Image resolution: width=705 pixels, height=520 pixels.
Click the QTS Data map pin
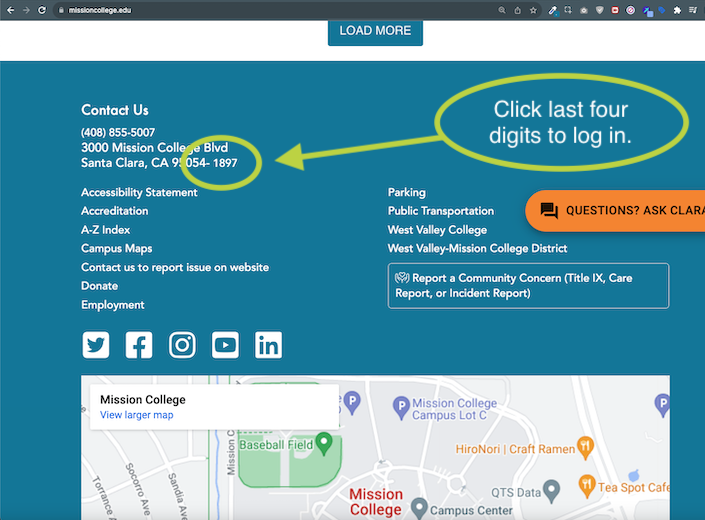pyautogui.click(x=552, y=491)
